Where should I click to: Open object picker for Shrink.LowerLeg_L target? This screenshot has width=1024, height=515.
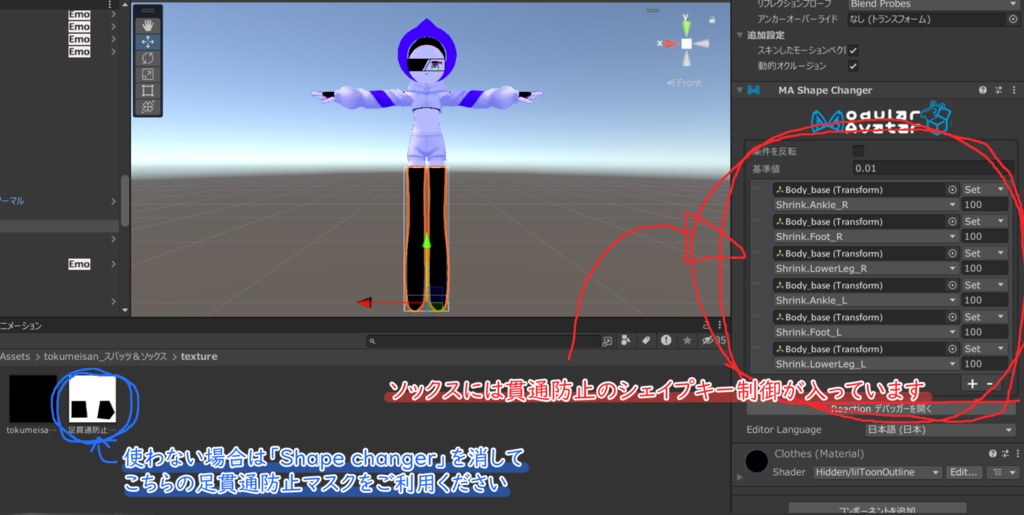coord(953,349)
